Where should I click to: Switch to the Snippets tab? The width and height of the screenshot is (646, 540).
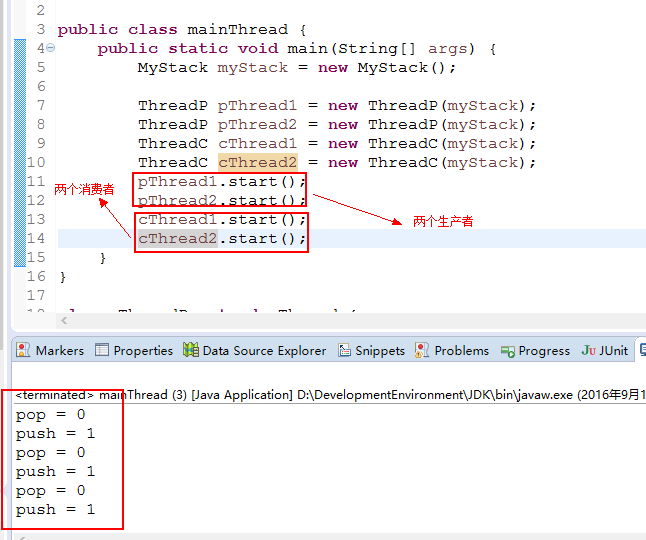372,351
